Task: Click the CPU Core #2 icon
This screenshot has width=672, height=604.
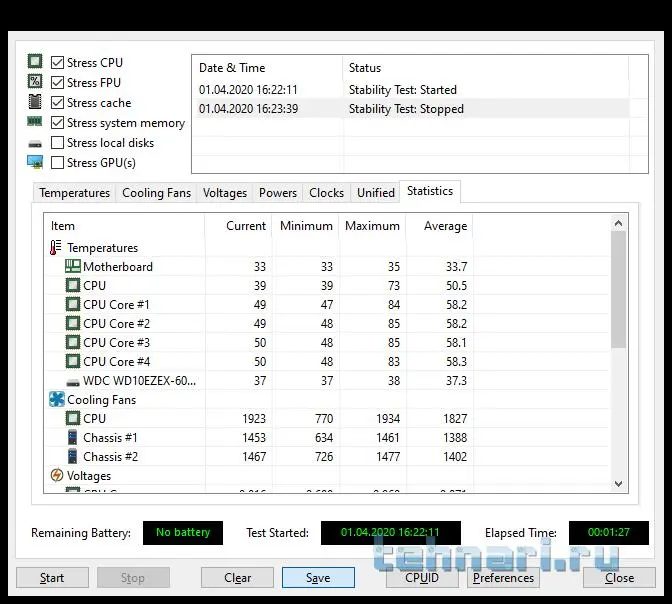Action: [72, 323]
